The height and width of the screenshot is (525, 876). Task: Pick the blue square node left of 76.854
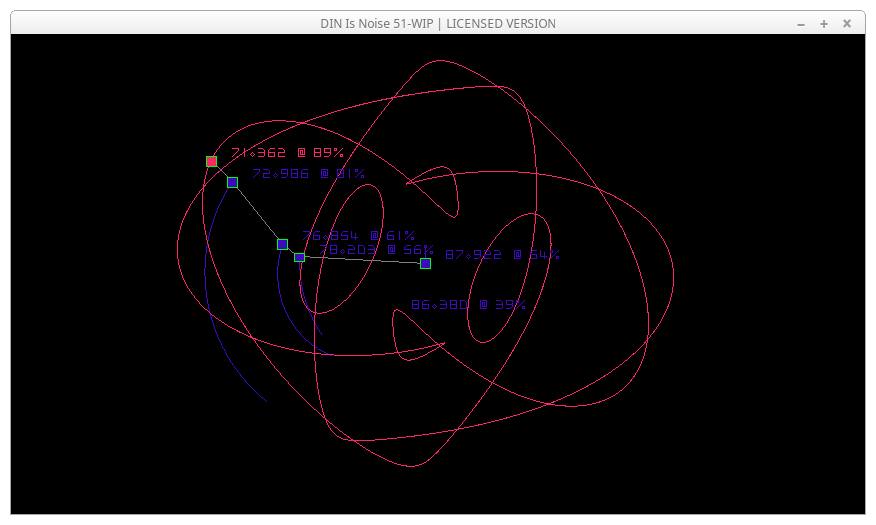(283, 244)
